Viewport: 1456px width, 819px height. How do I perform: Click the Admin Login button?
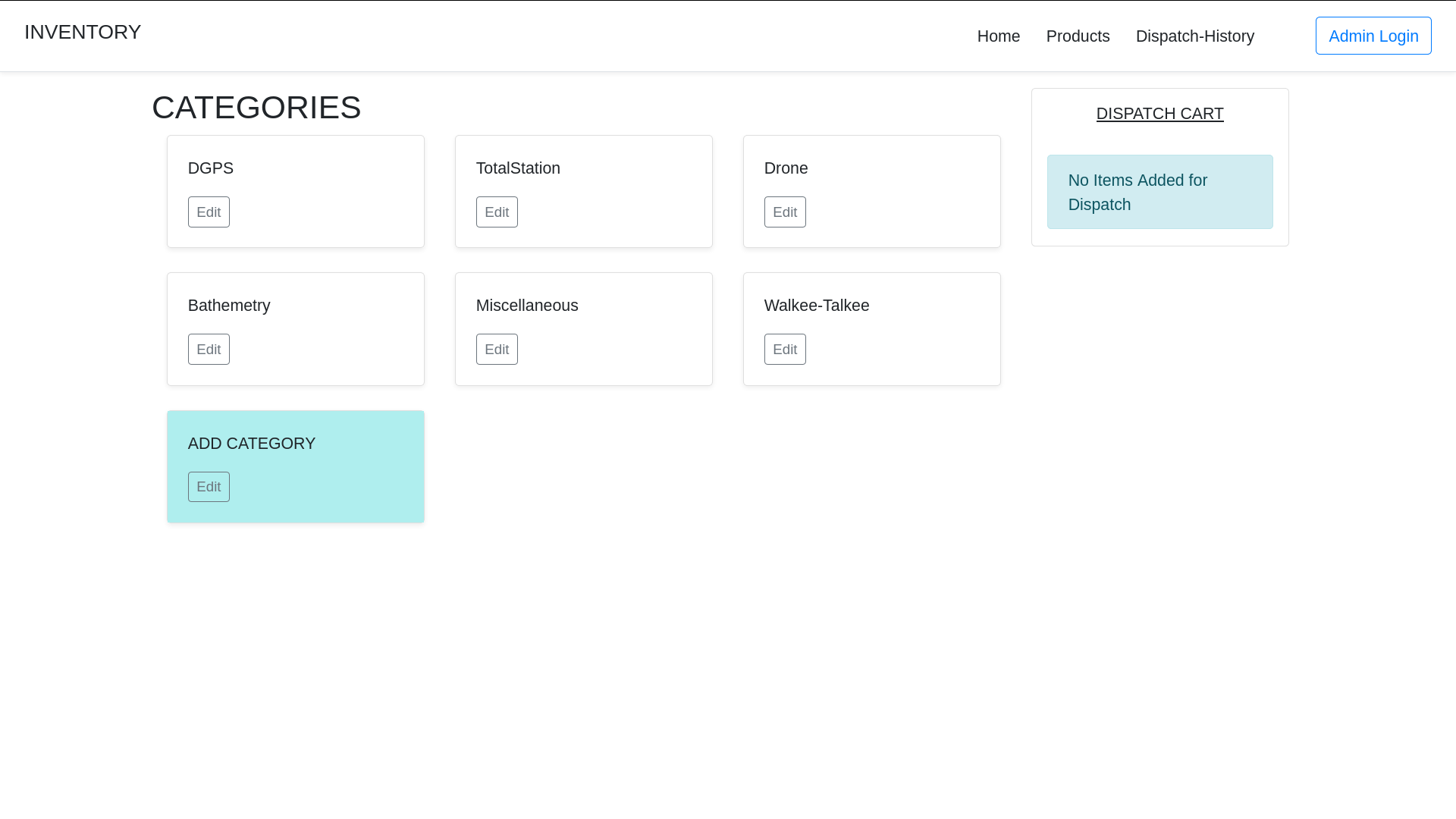[x=1373, y=36]
